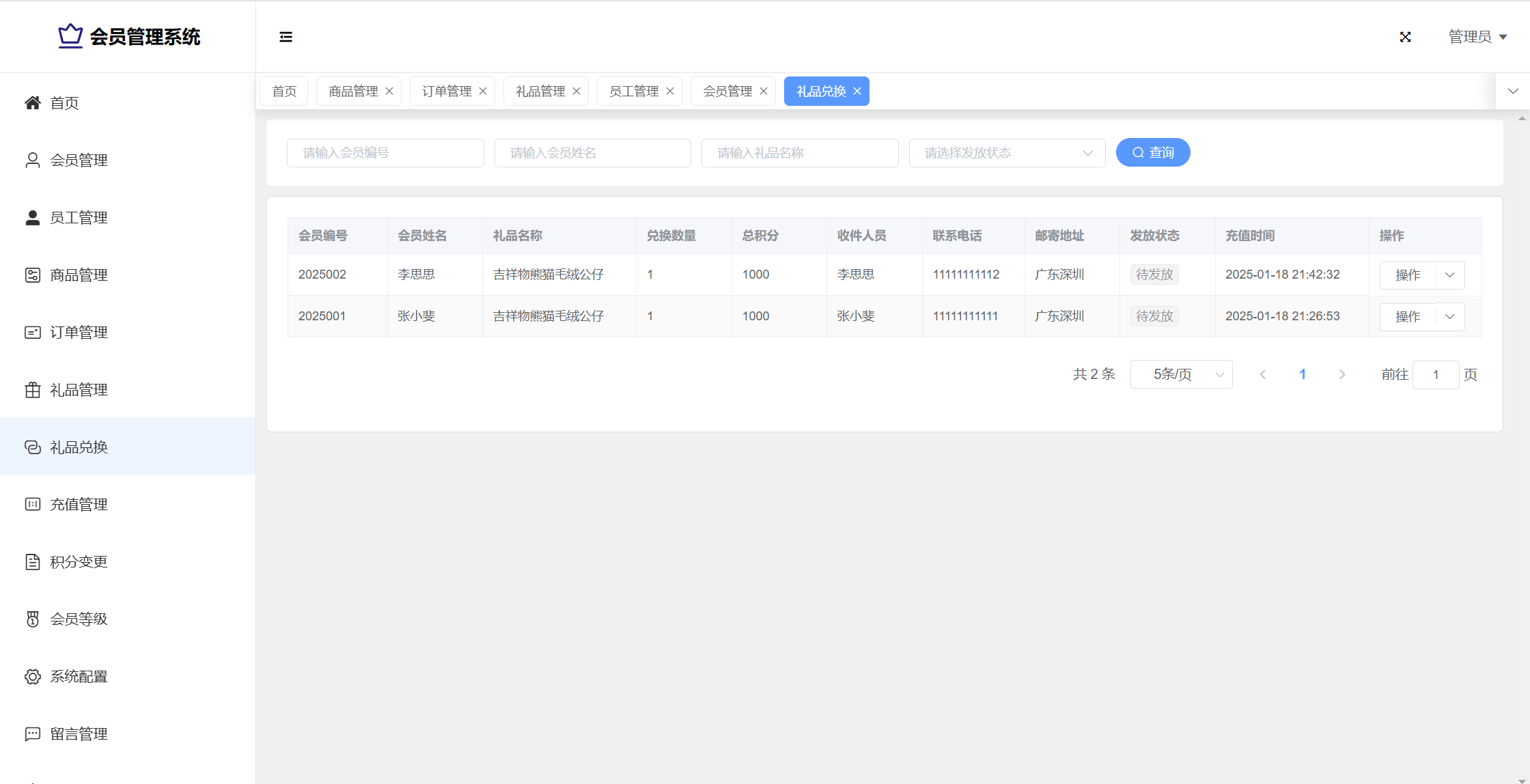
Task: Open the 请选择发放状态 dropdown
Action: coord(1007,153)
